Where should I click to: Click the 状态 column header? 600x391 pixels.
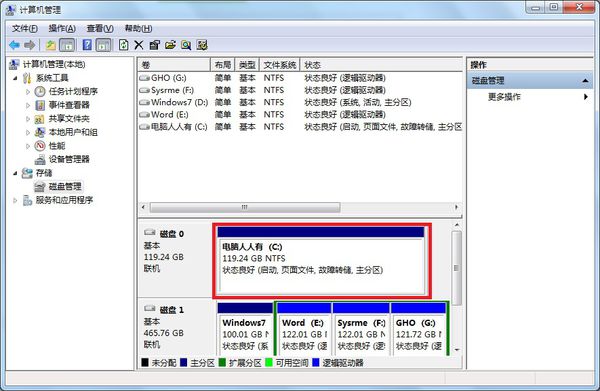coord(382,65)
